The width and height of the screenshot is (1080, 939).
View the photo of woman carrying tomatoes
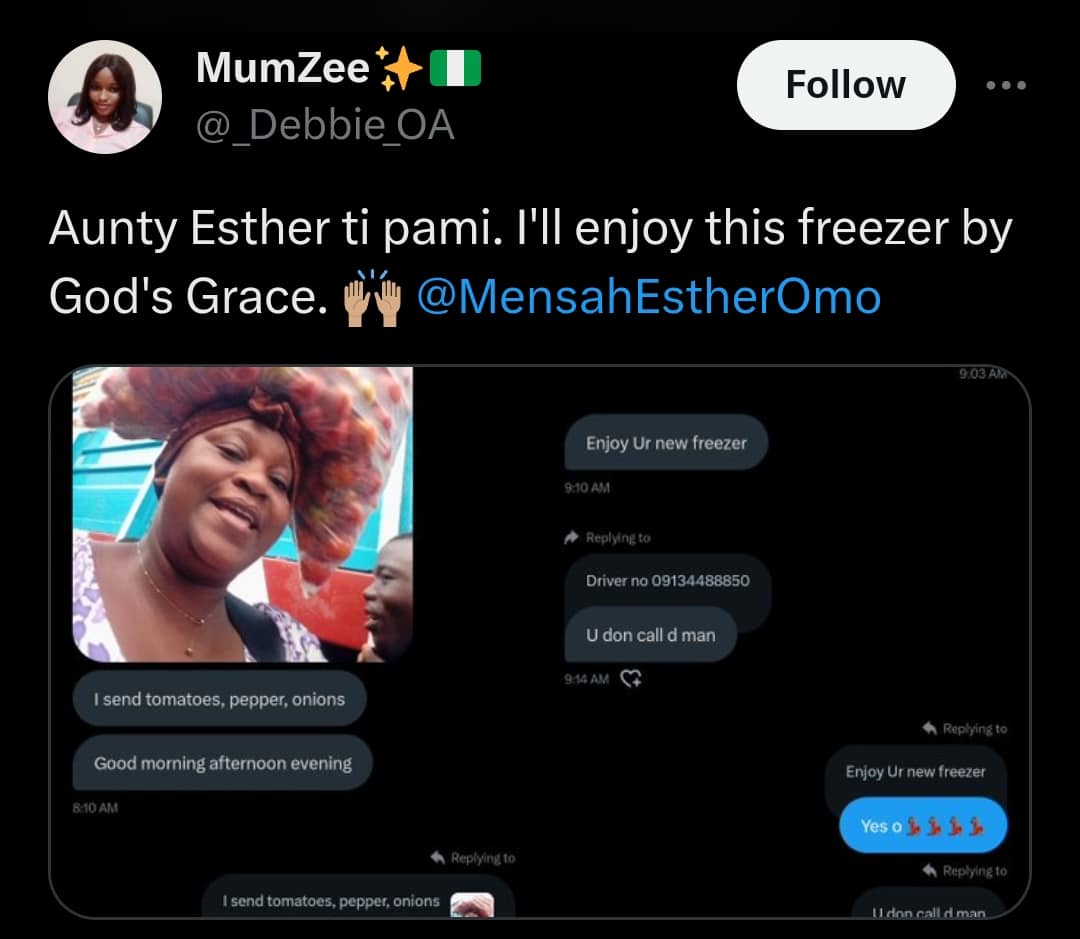[x=242, y=514]
